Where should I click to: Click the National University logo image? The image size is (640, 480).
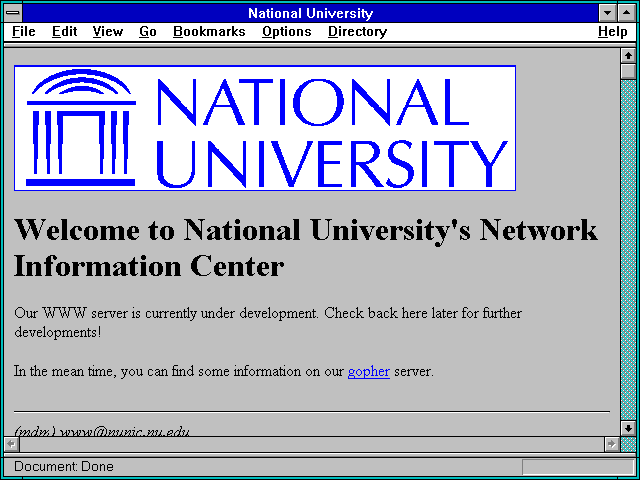[x=265, y=128]
